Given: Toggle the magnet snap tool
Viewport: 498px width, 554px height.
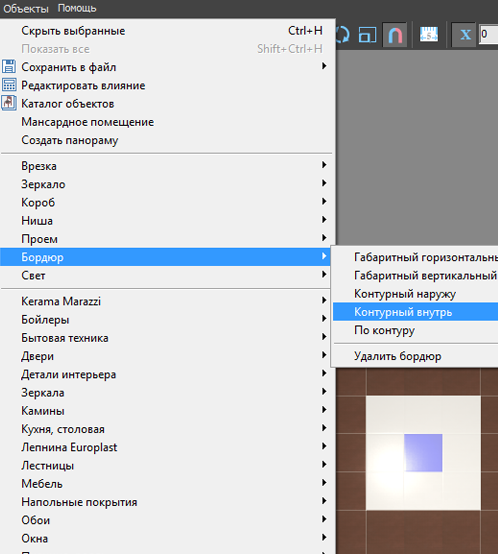Looking at the screenshot, I should point(395,35).
